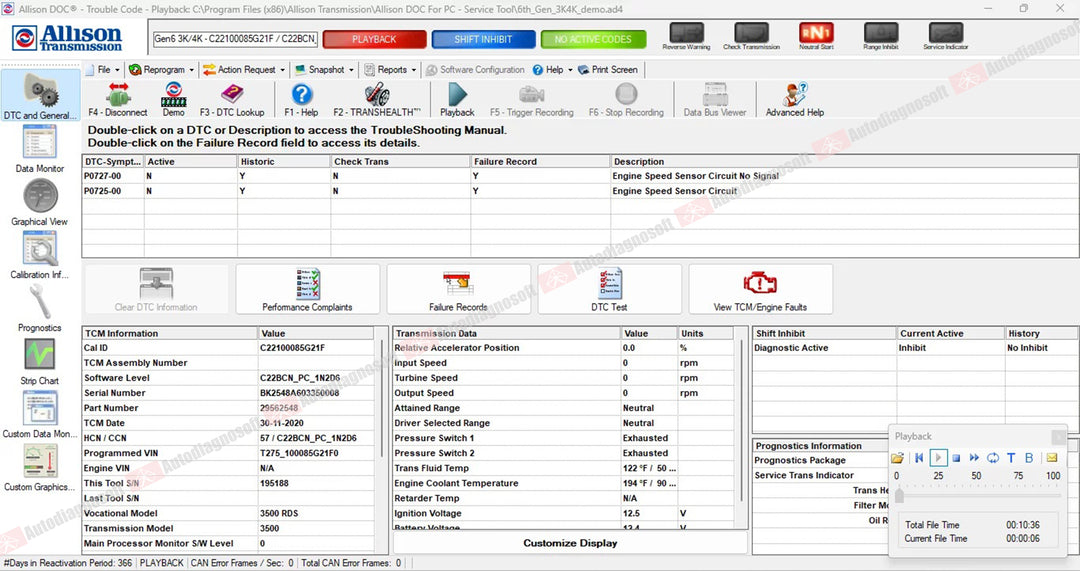Rewind playback to the beginning
Screen dimensions: 1080x571
[919, 457]
